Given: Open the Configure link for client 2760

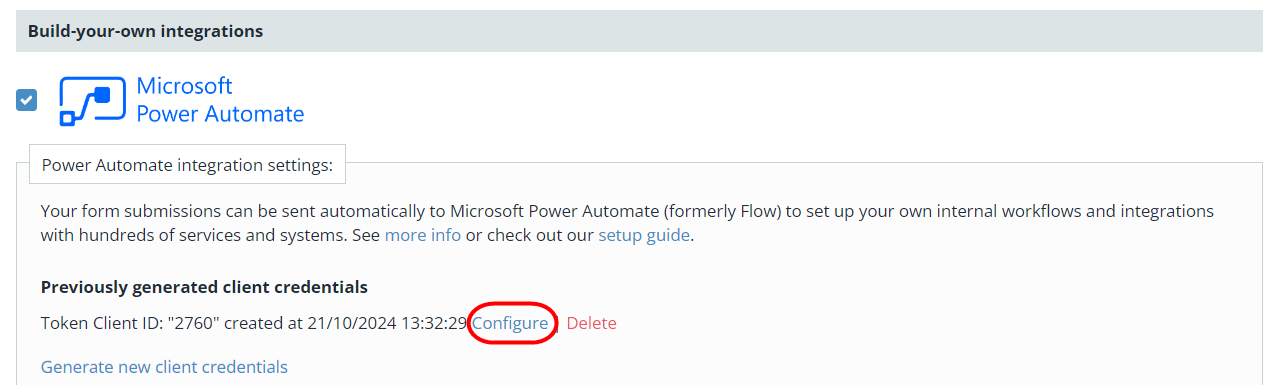Looking at the screenshot, I should click(510, 323).
